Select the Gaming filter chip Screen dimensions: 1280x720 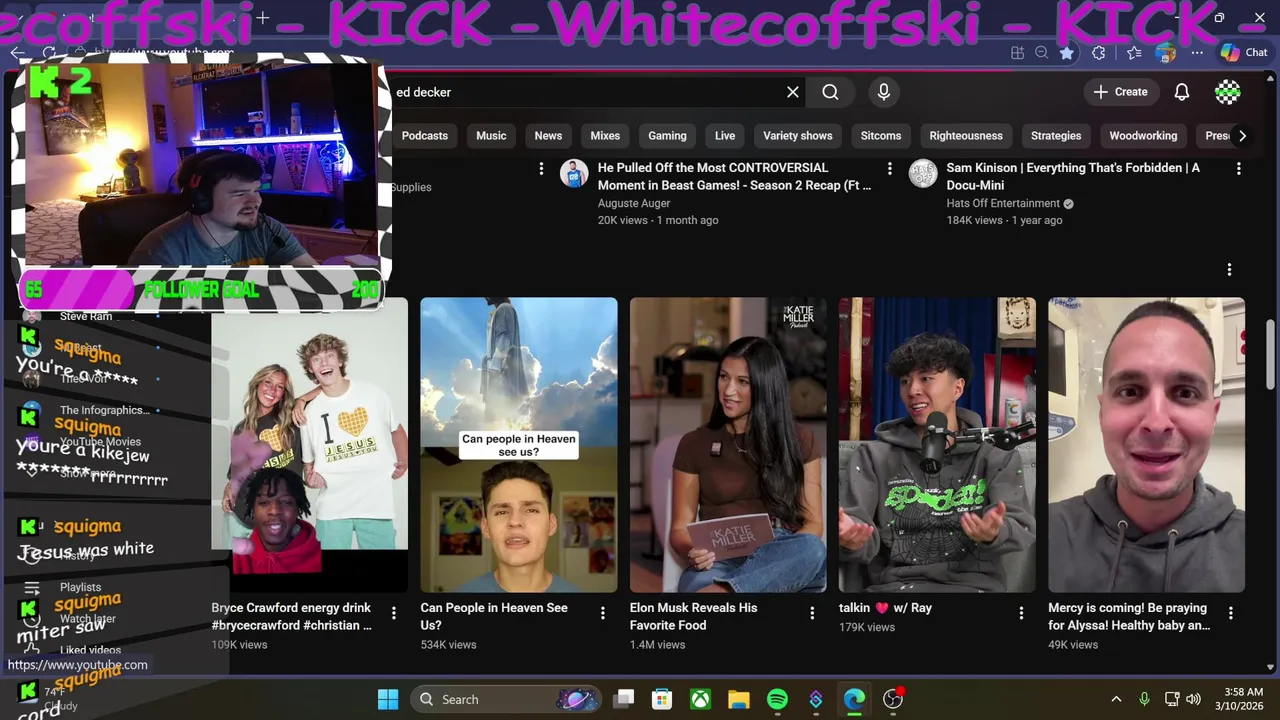pos(667,136)
